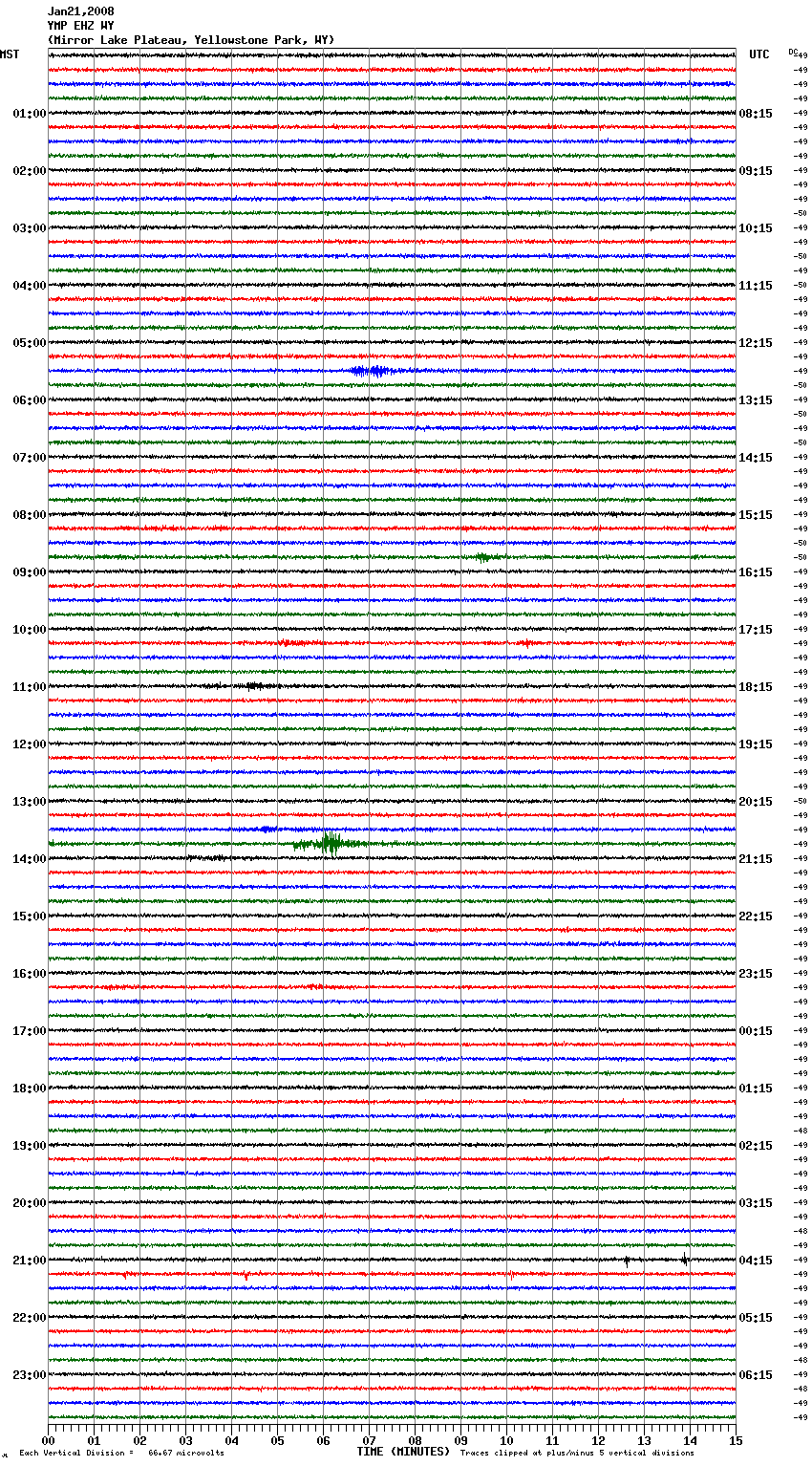Click the 'Each Vertical Division = 66.67 microvolts' note
This screenshot has width=812, height=1466.
(121, 1453)
